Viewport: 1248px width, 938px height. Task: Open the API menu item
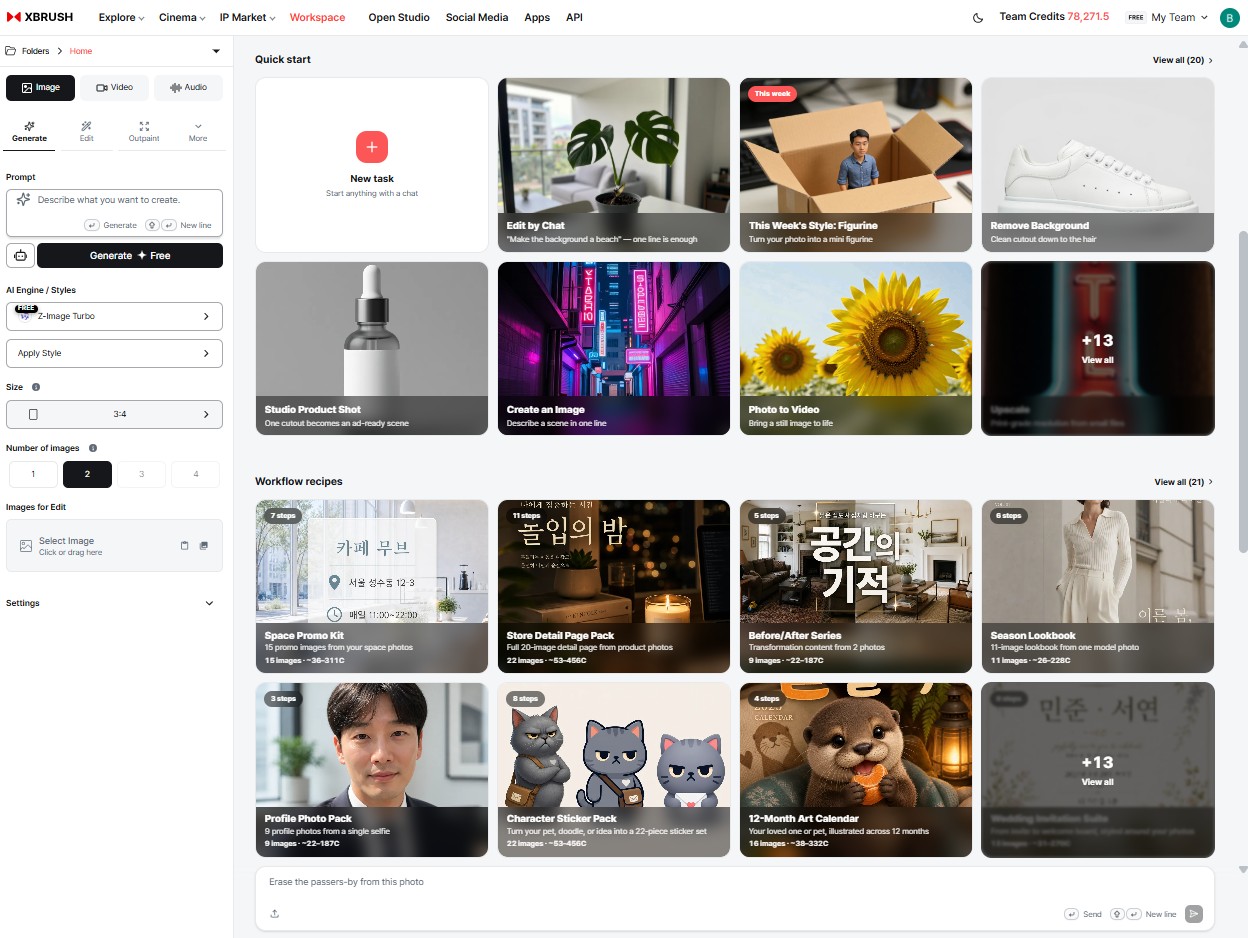coord(574,18)
